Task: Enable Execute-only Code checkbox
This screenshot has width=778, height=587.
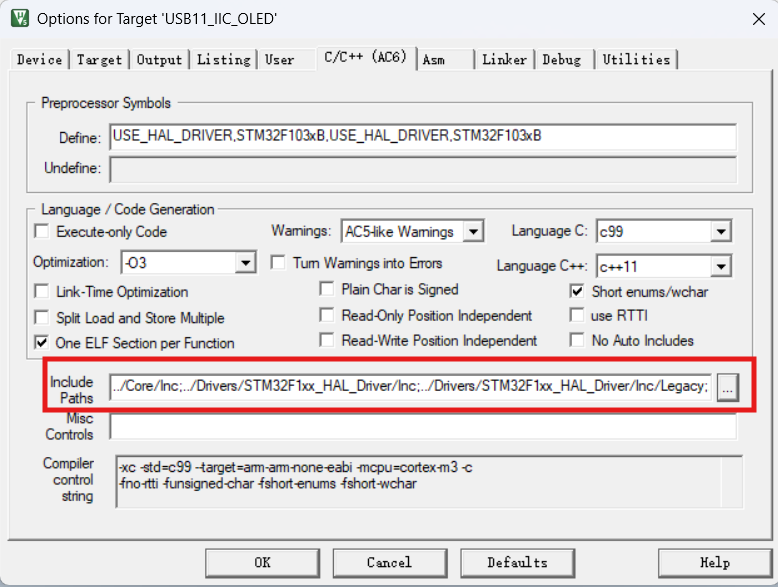Action: pos(42,231)
